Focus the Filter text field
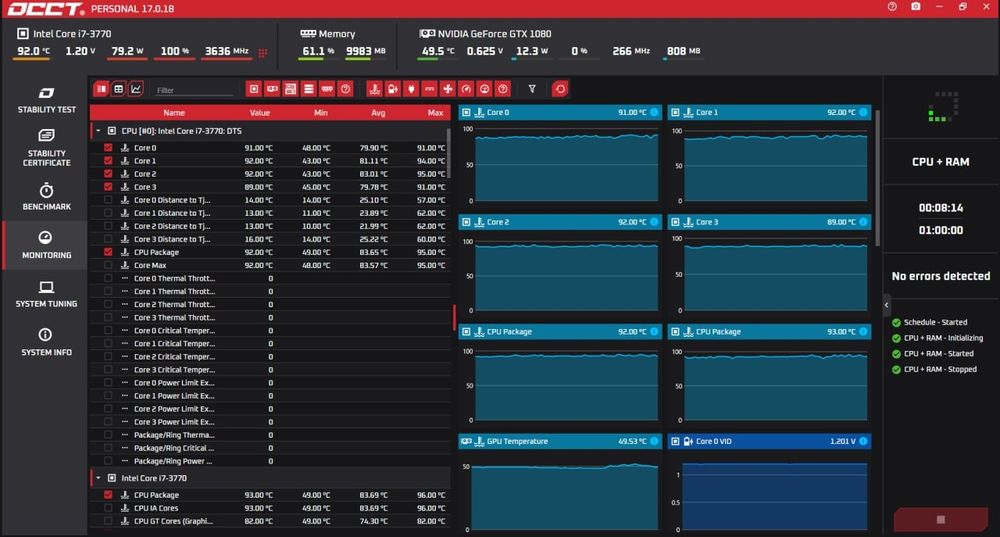The width and height of the screenshot is (1000, 537). (x=195, y=90)
